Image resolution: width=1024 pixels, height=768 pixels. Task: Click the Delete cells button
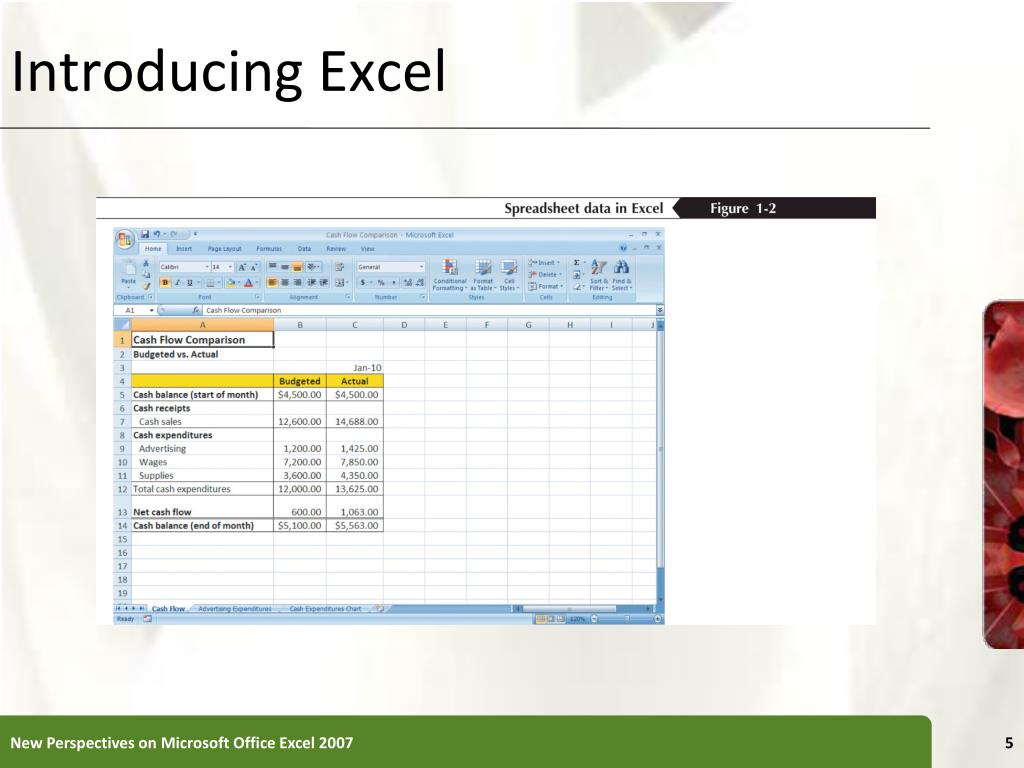point(545,274)
